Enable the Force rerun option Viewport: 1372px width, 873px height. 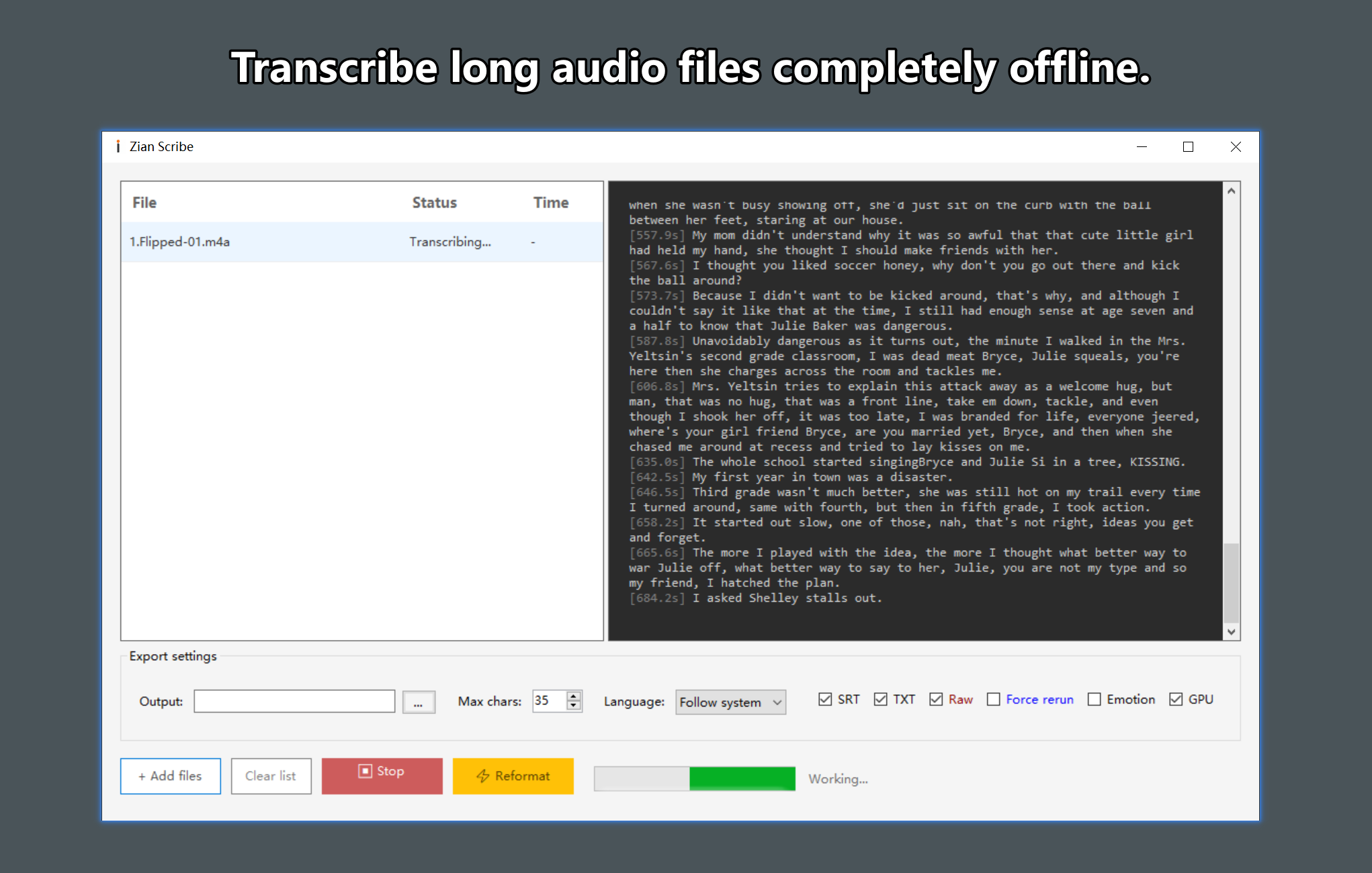993,699
